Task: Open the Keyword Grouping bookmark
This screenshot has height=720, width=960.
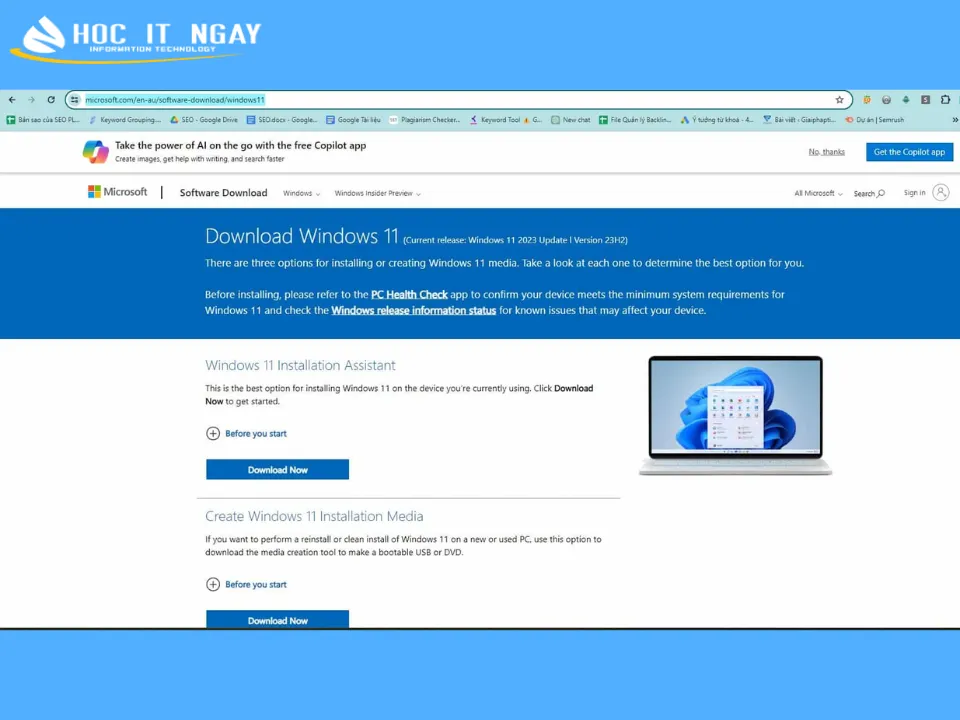Action: [x=125, y=120]
